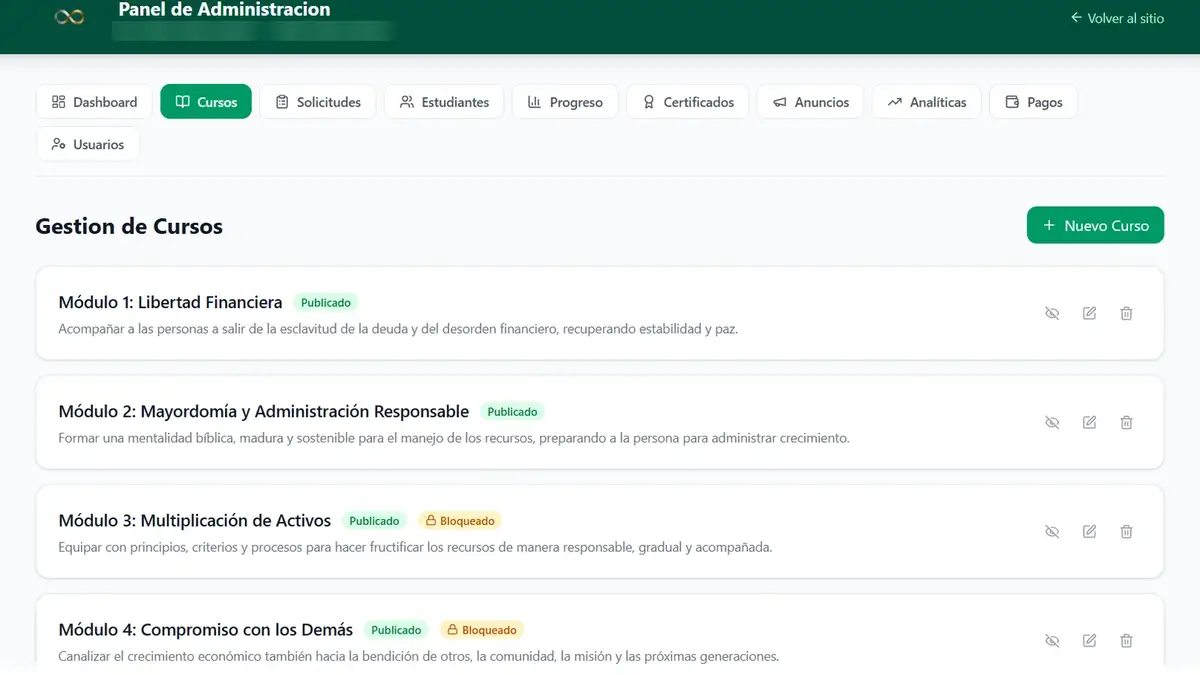Toggle visibility of Módulo 3: Multiplicación de Activos

tap(1052, 531)
